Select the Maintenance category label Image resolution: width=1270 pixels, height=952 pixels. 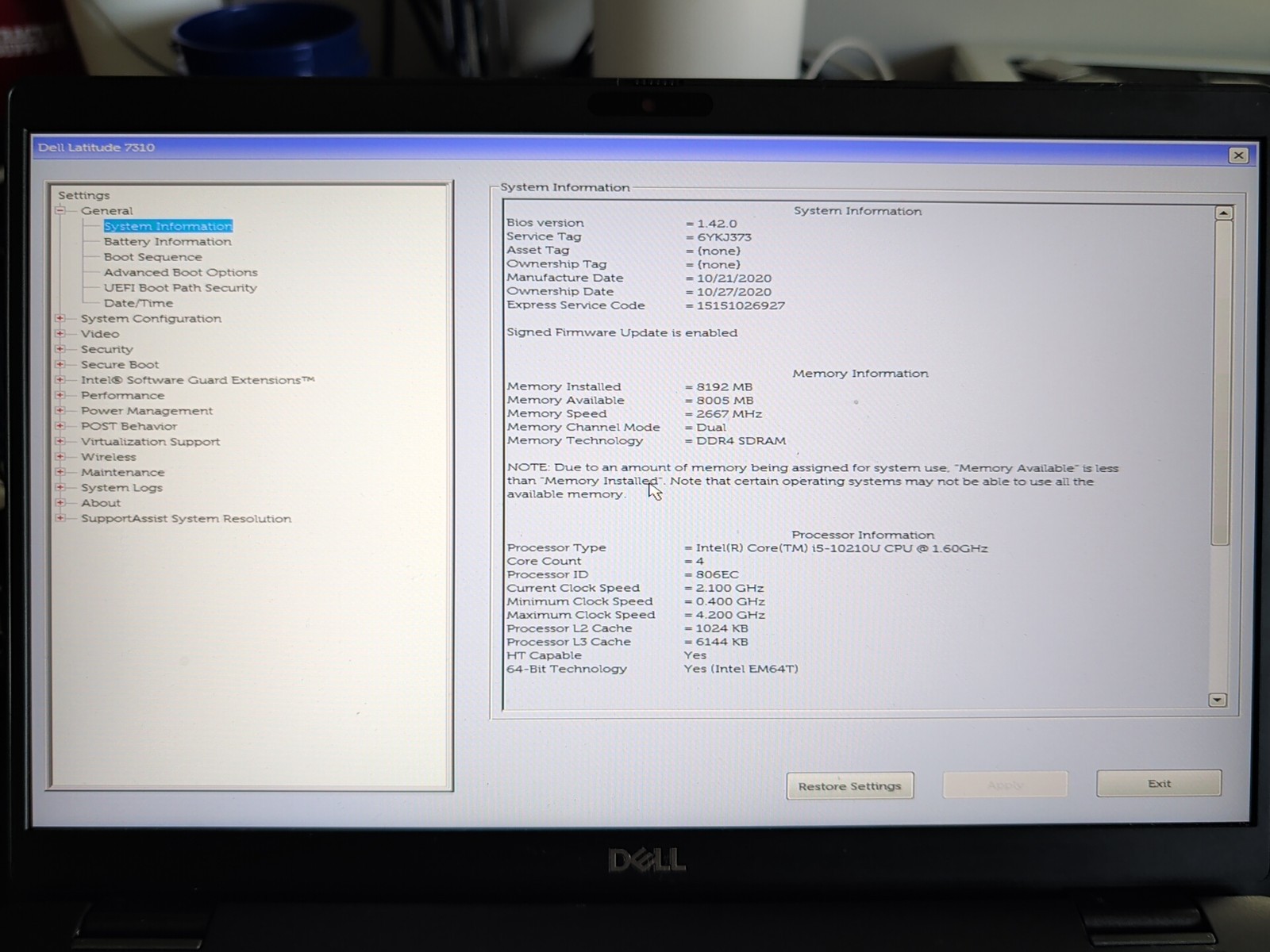click(x=122, y=472)
